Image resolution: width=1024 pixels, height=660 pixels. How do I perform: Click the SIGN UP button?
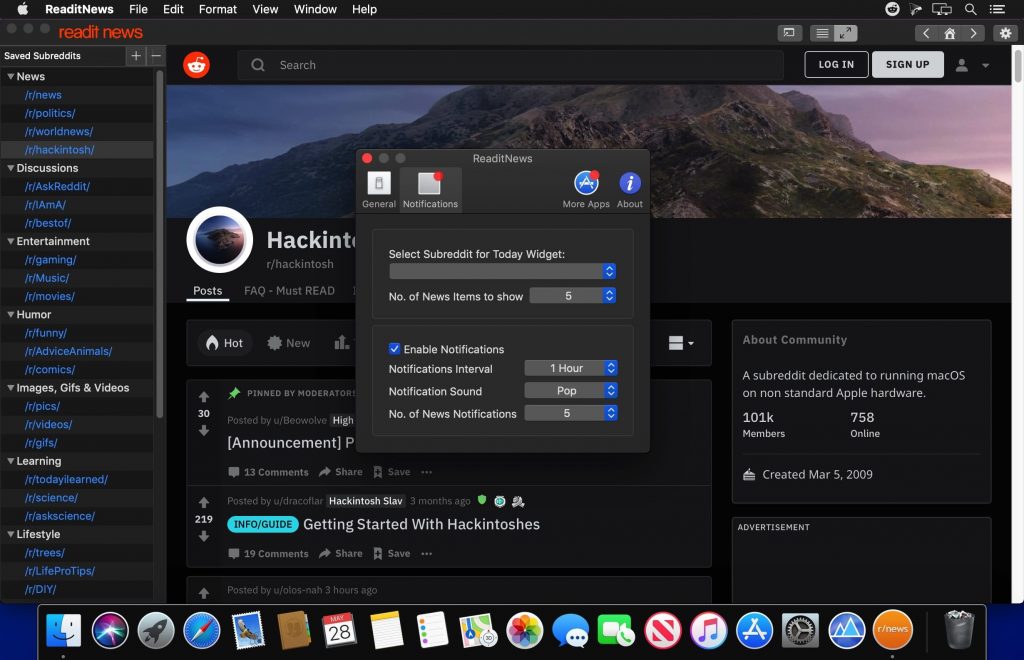(x=907, y=65)
